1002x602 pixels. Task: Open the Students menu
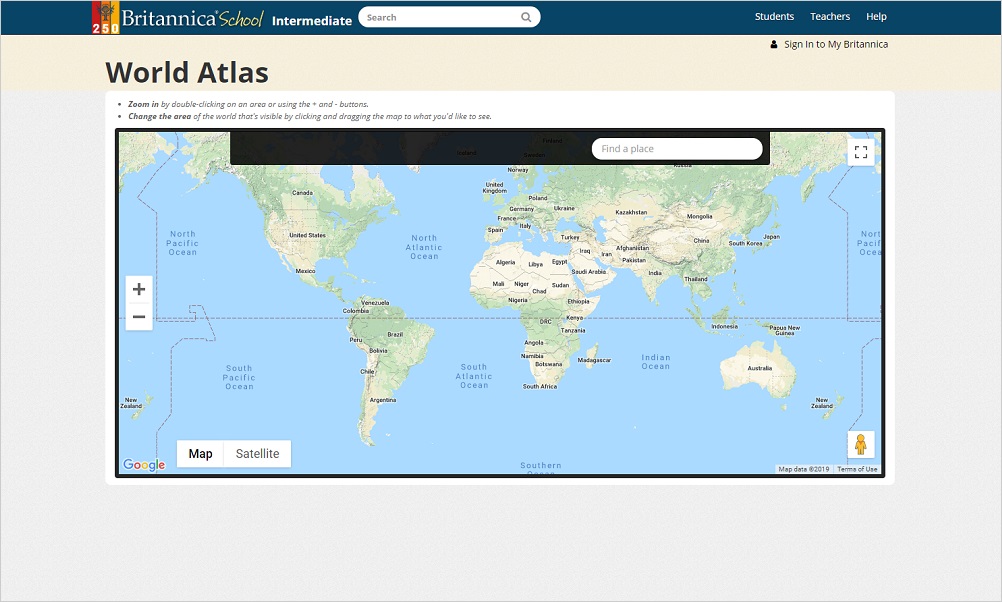774,17
